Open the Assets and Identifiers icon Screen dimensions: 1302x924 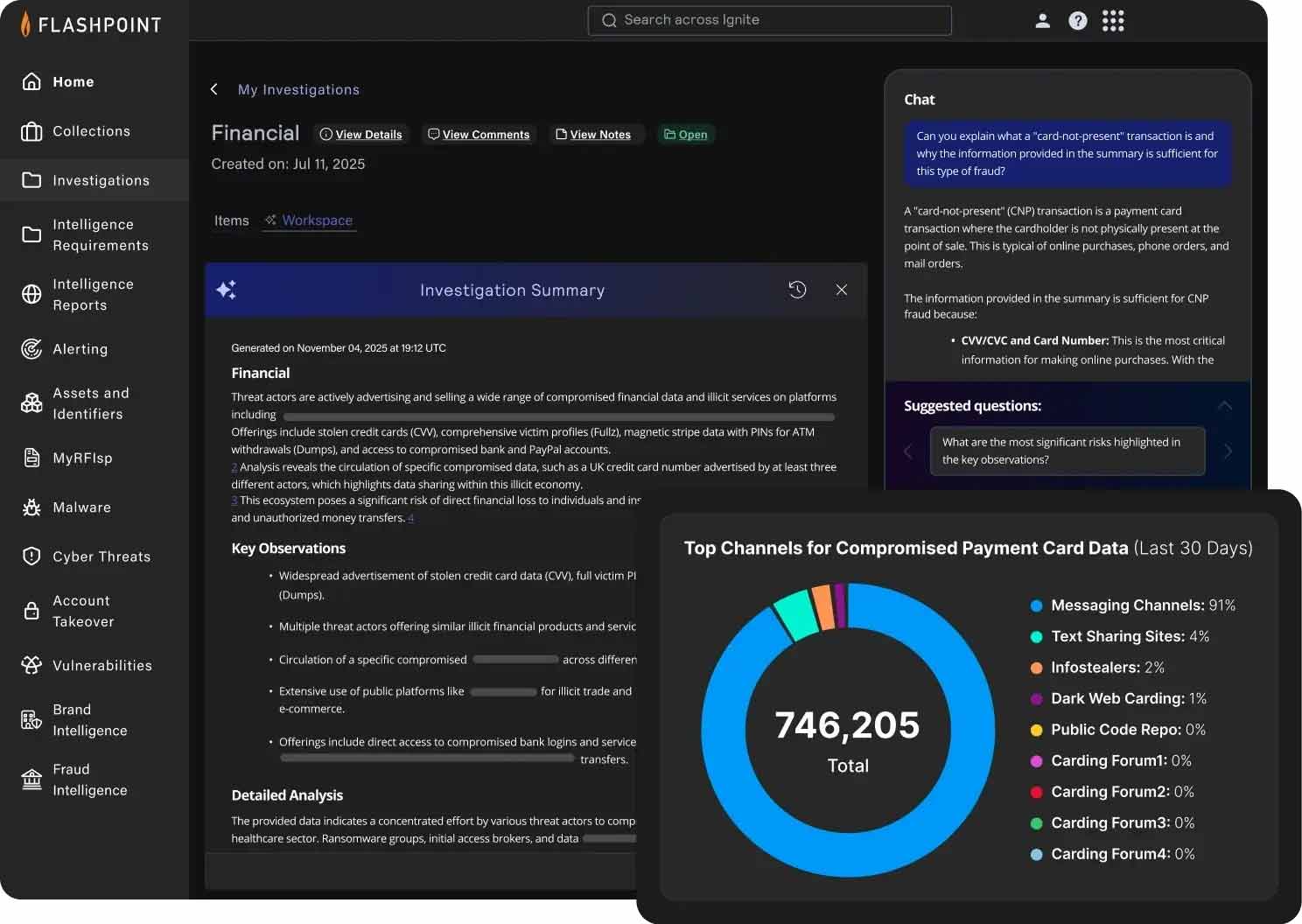[31, 403]
